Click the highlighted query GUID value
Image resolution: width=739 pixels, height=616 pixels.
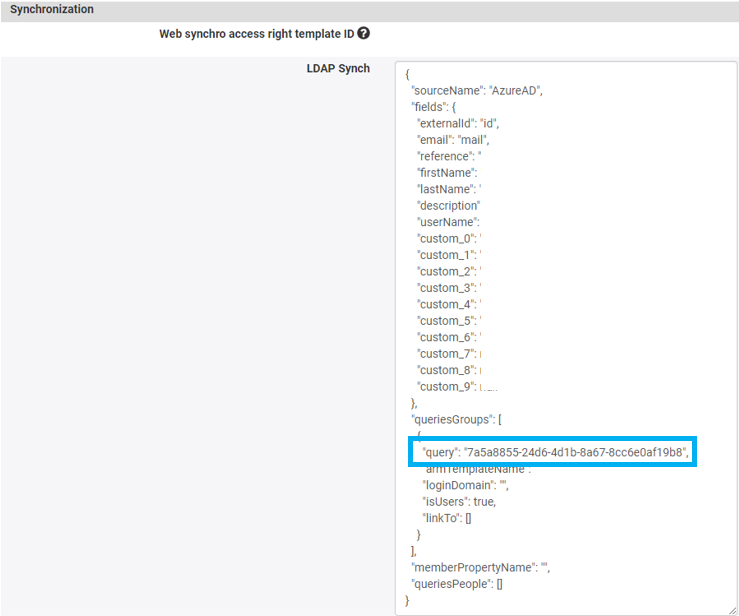(x=576, y=453)
